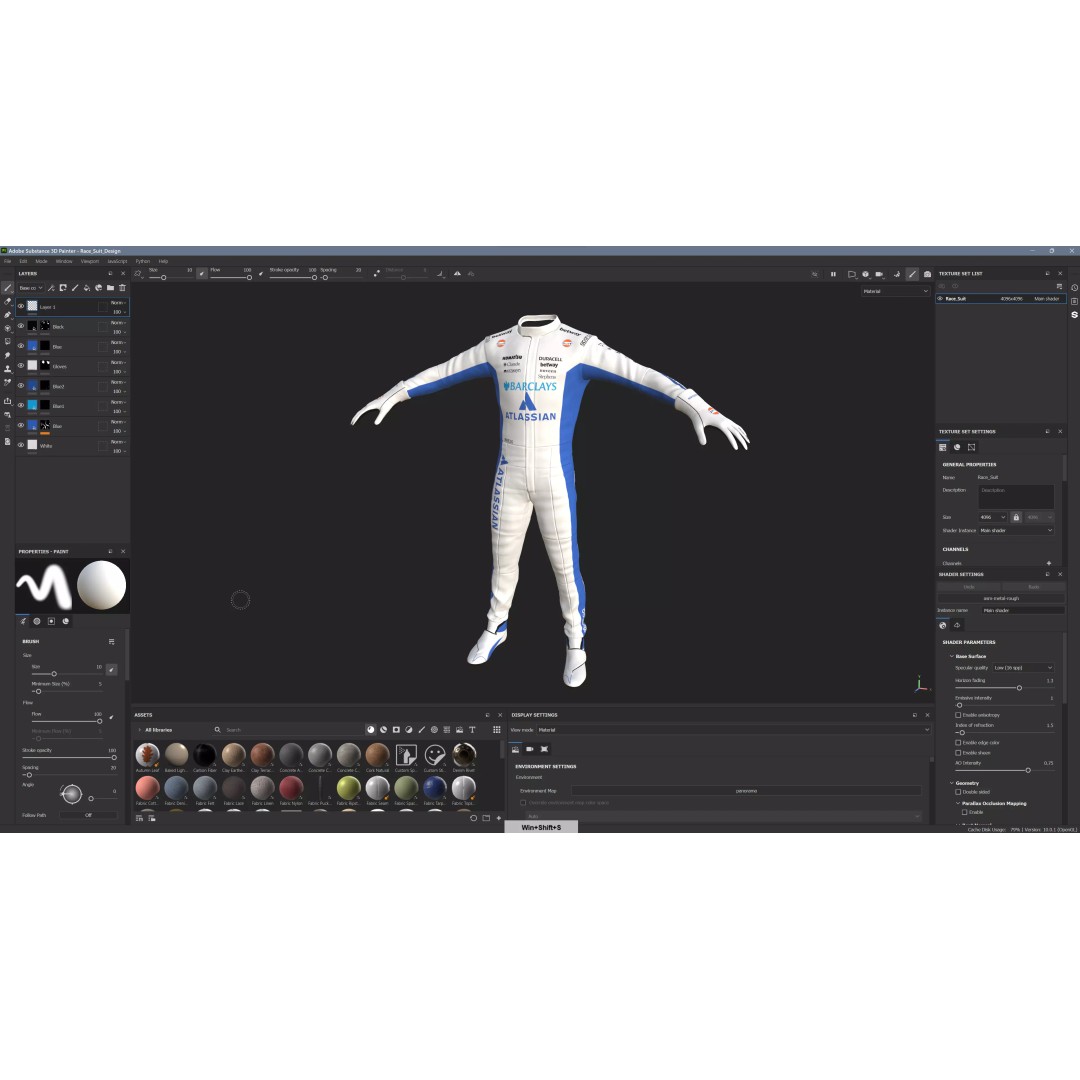Pause the viewport engine computation
This screenshot has width=1080, height=1080.
point(833,274)
